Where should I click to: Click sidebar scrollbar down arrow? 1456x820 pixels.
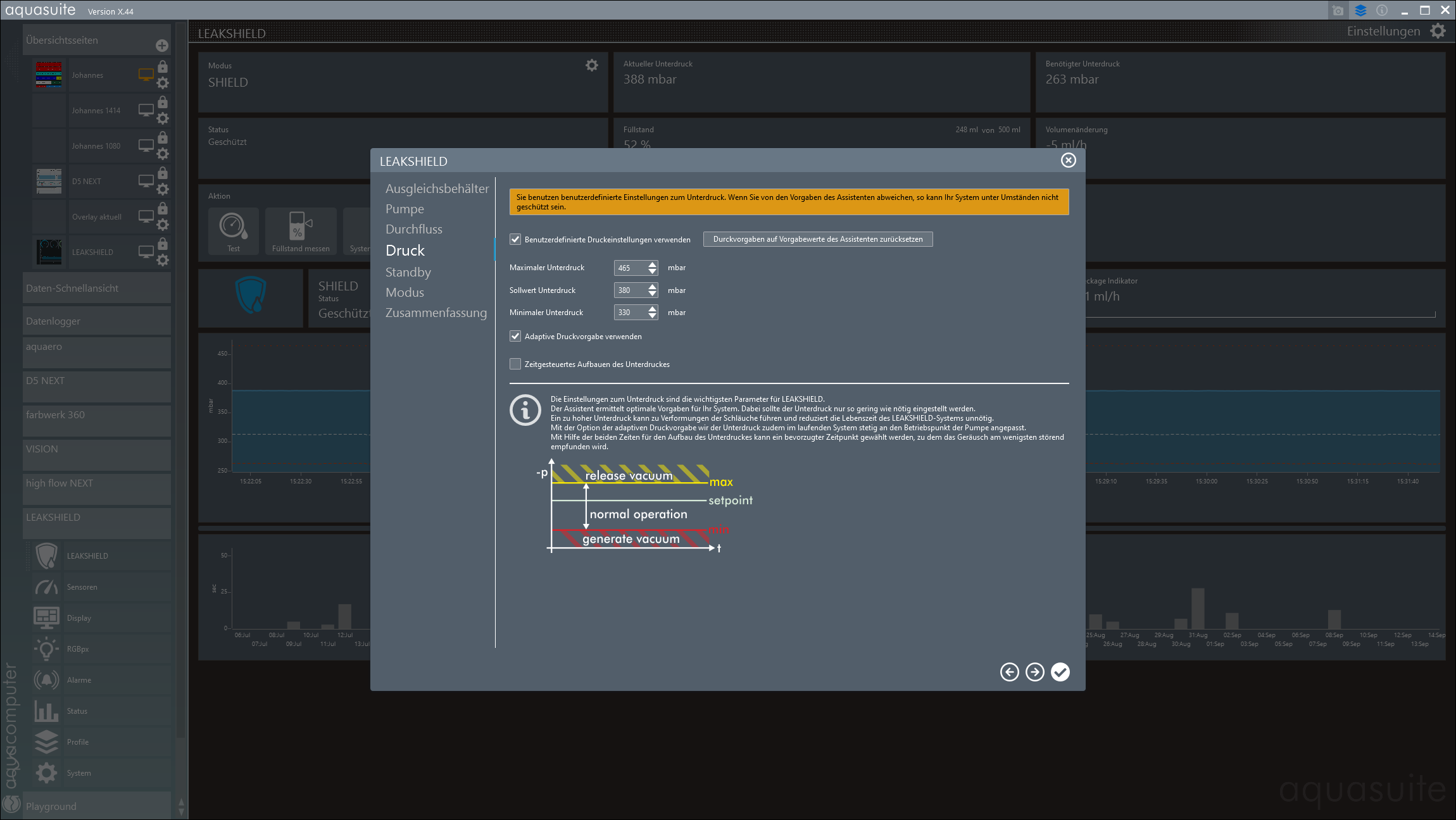(x=181, y=812)
